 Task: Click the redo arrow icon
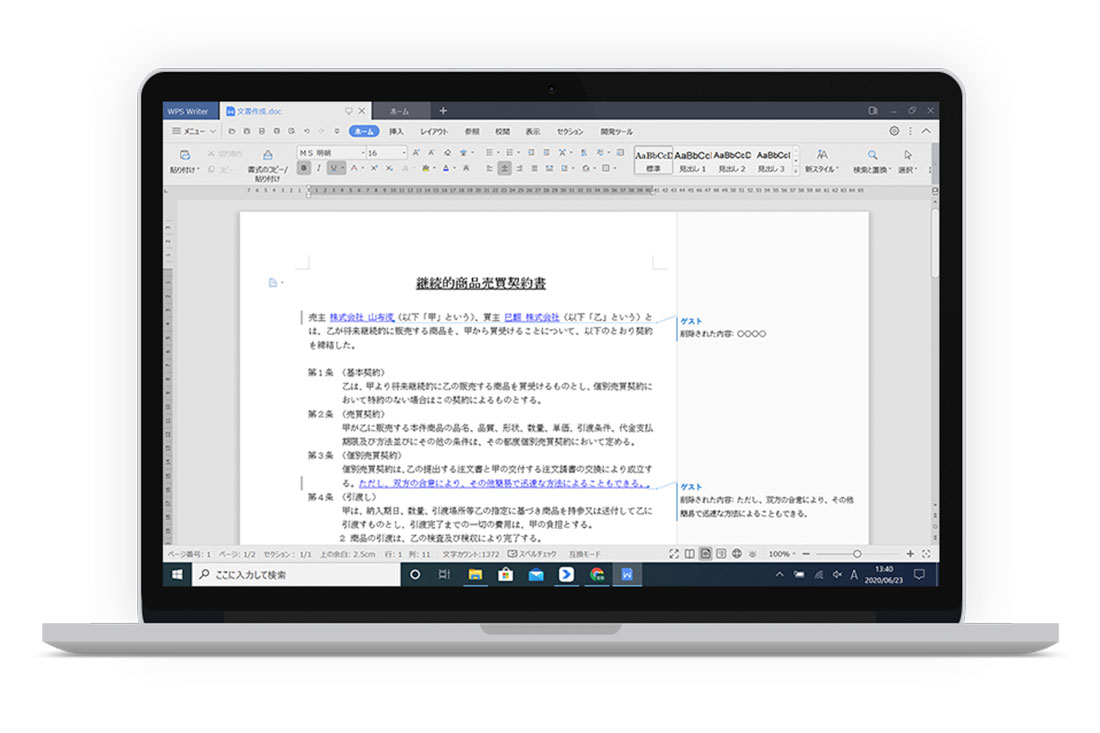321,131
